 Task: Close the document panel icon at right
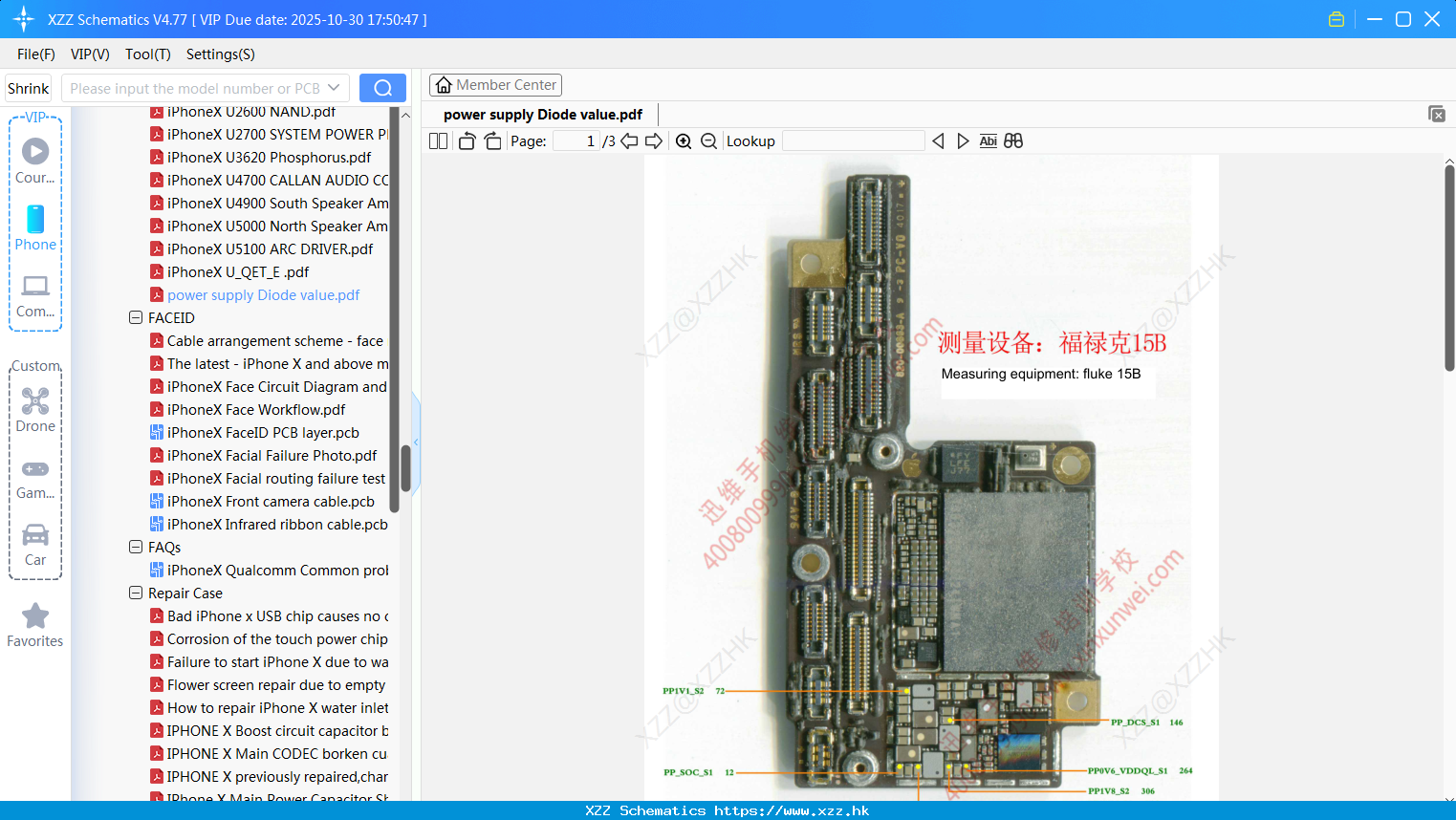coord(1437,114)
